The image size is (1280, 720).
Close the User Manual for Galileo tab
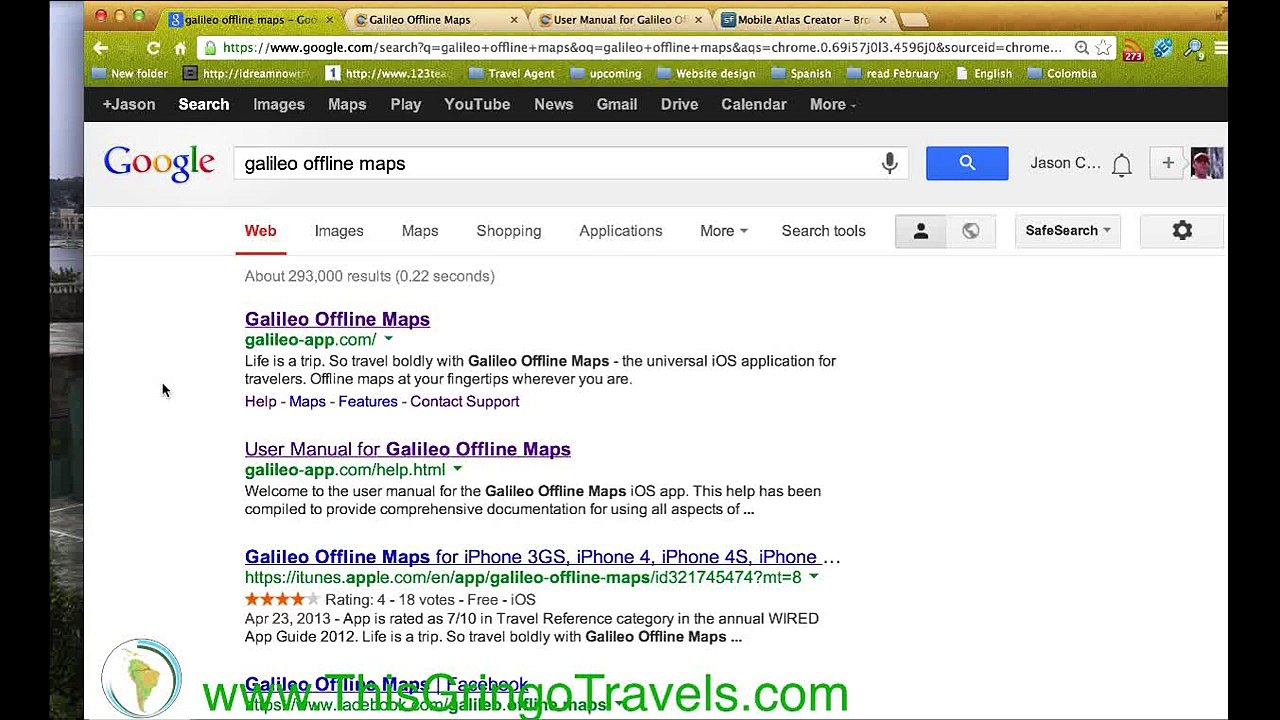pos(698,19)
